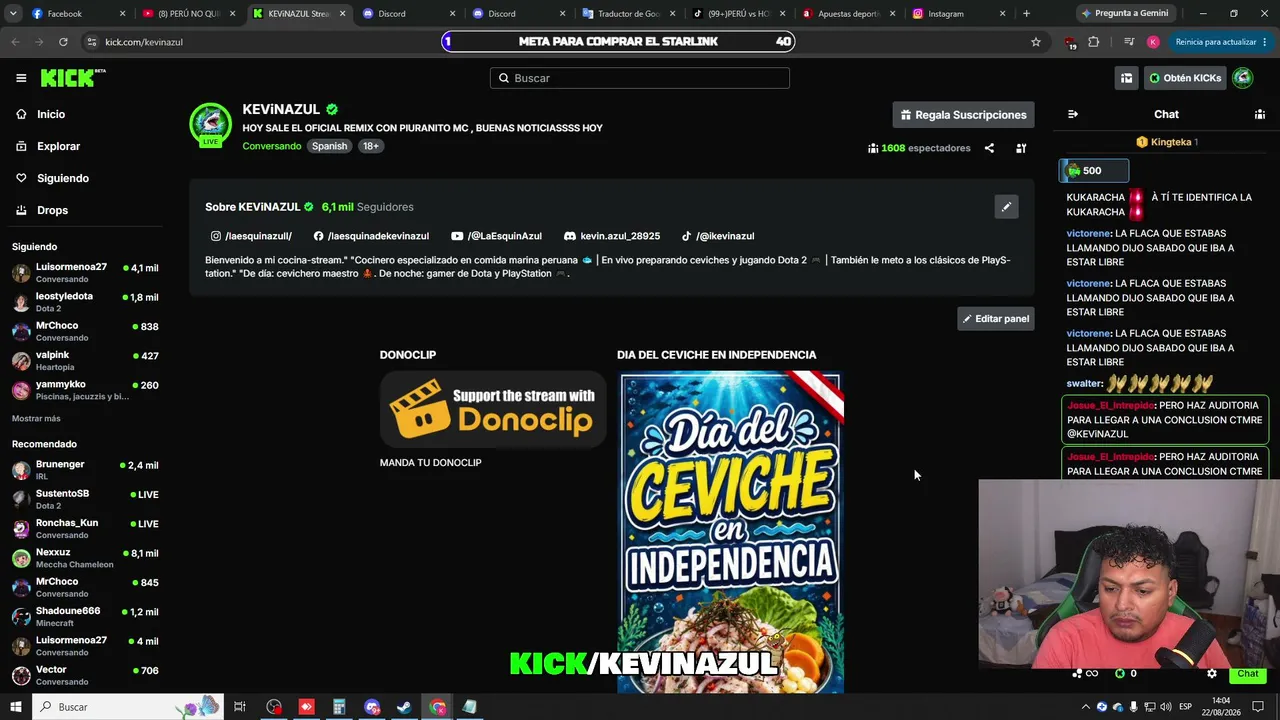
Task: Open a new browser tab
Action: [x=1026, y=14]
